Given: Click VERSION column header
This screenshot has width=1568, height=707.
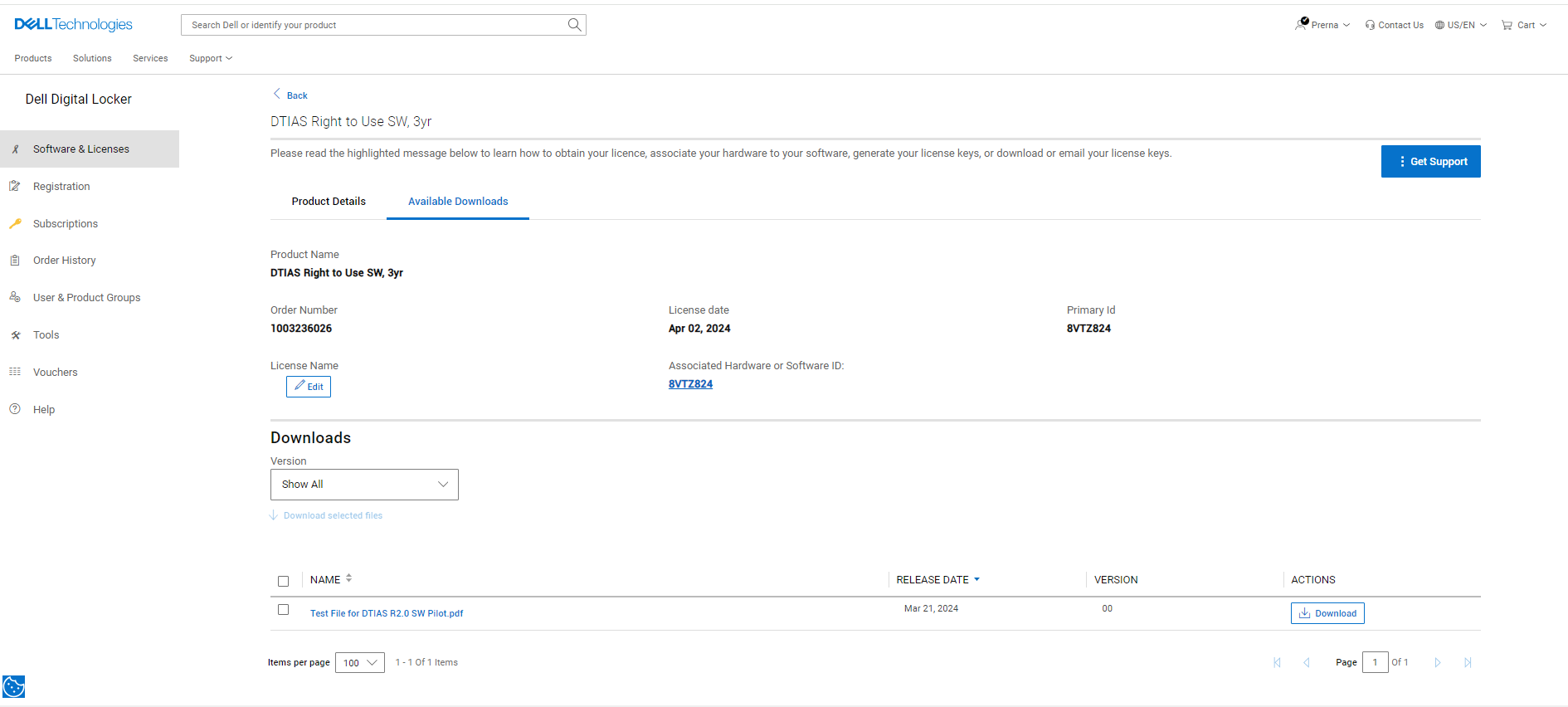Looking at the screenshot, I should click(1116, 580).
